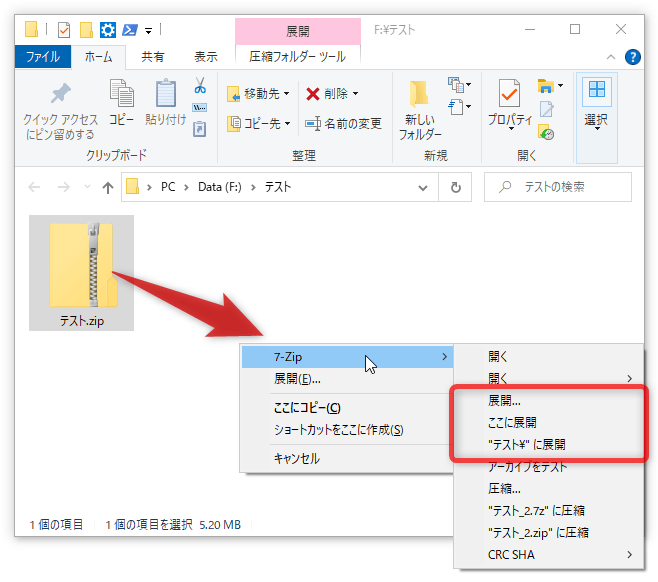Click the Forward navigation arrow

[64, 187]
